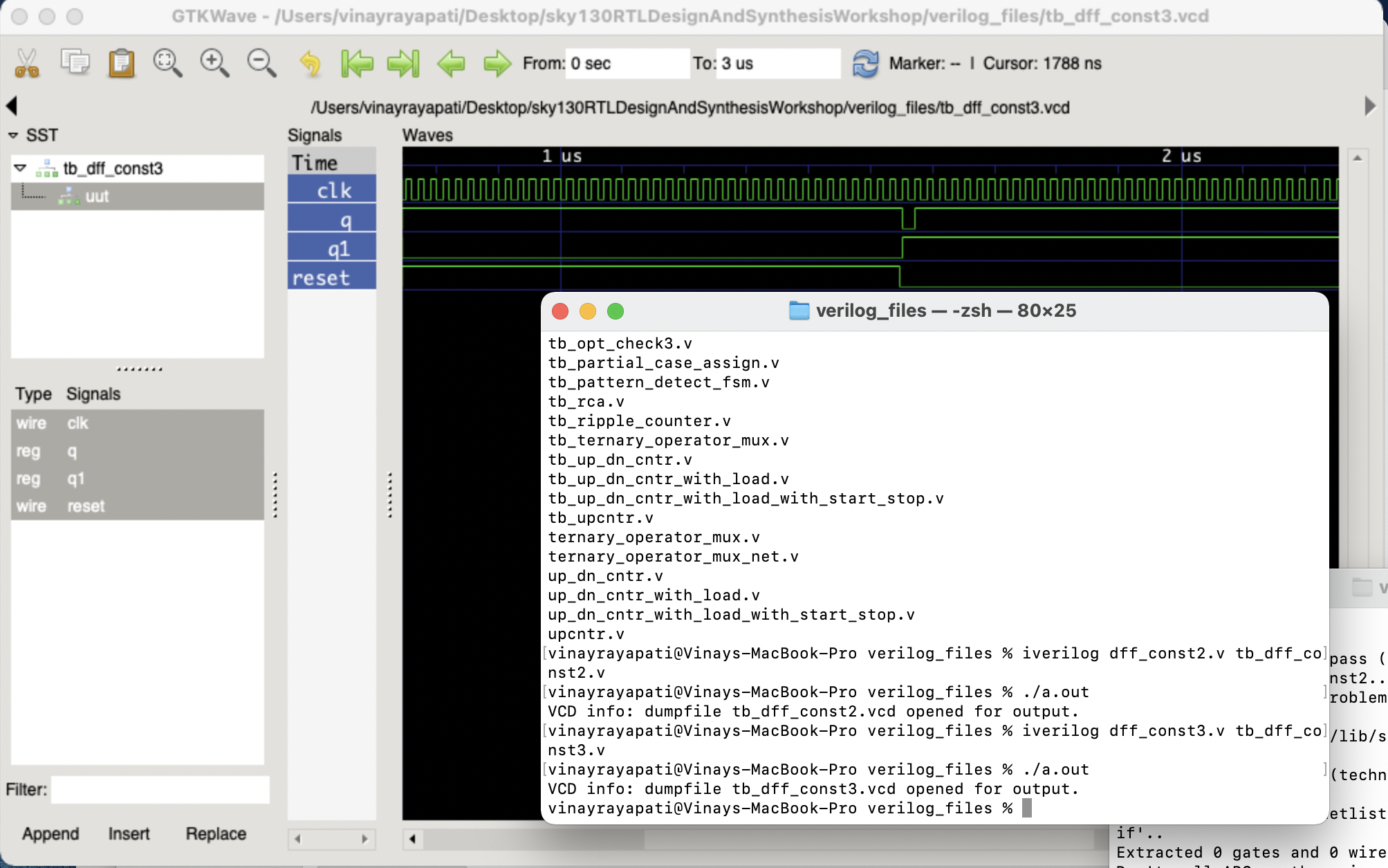Select the uut module in the hierarchy
1388x868 pixels.
(x=98, y=196)
